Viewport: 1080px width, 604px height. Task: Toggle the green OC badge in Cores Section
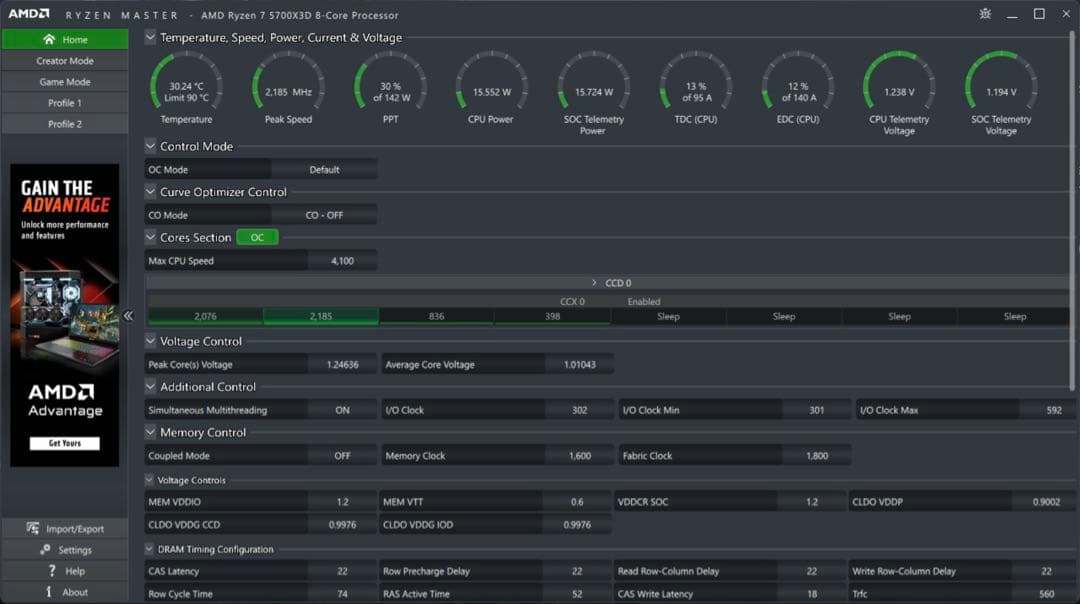pos(257,238)
